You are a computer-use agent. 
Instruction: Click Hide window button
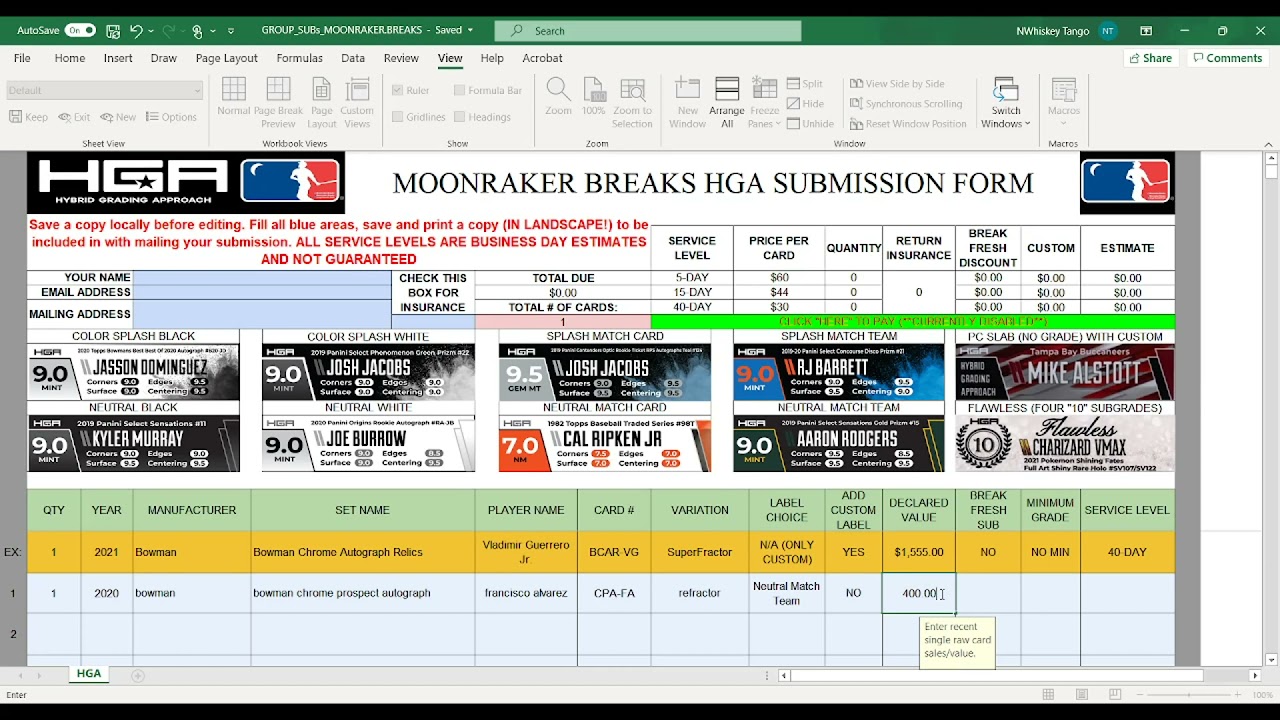(x=805, y=104)
